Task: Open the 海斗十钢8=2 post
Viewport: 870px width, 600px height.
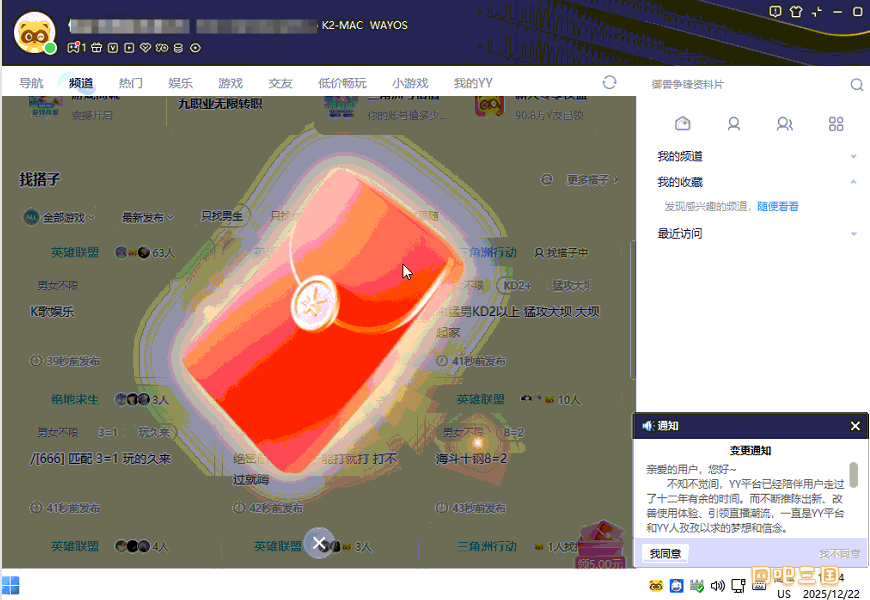Action: click(471, 458)
